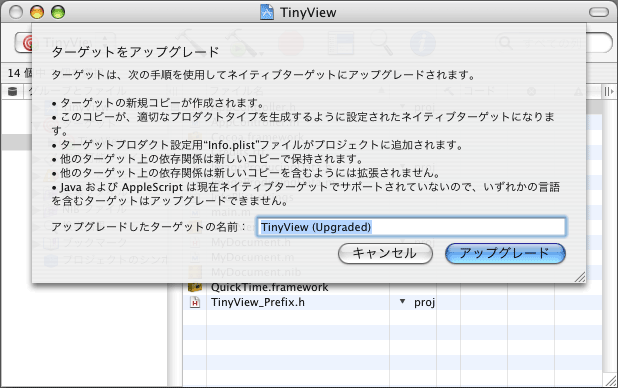Toggle the toolbar with the pill button
This screenshot has height=388, width=618.
[x=599, y=12]
